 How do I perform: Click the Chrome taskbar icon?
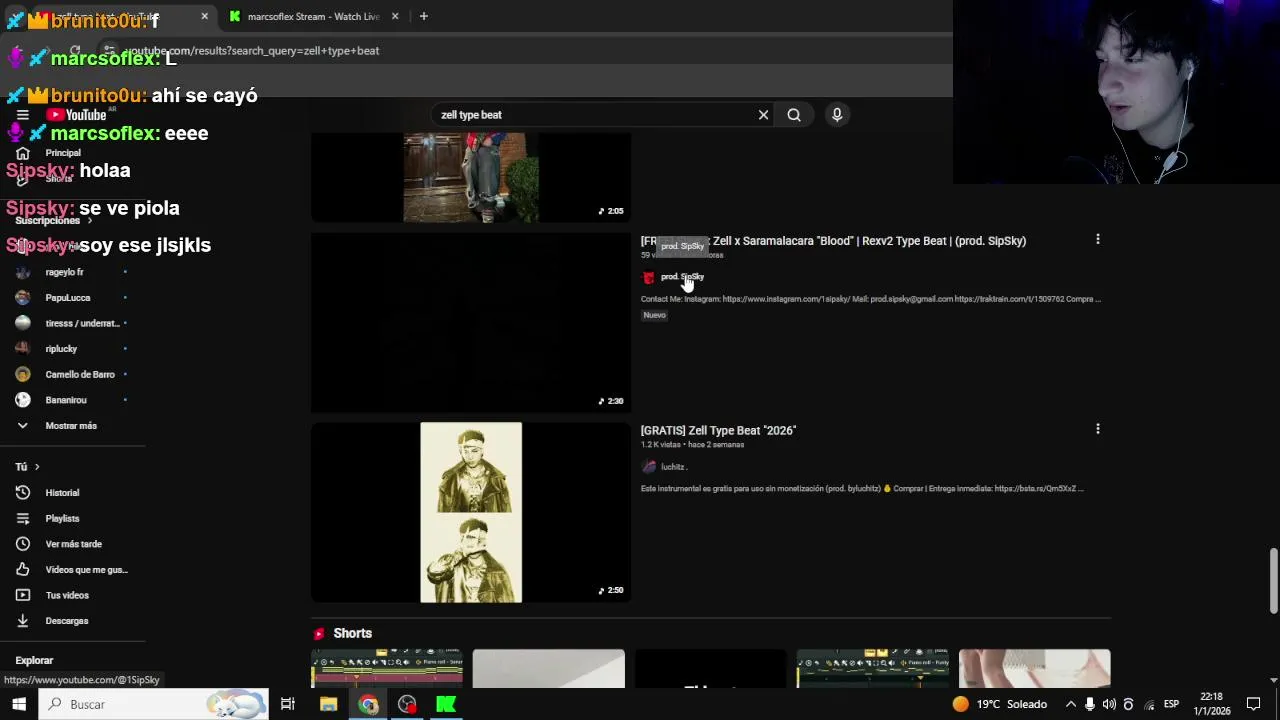pos(368,704)
